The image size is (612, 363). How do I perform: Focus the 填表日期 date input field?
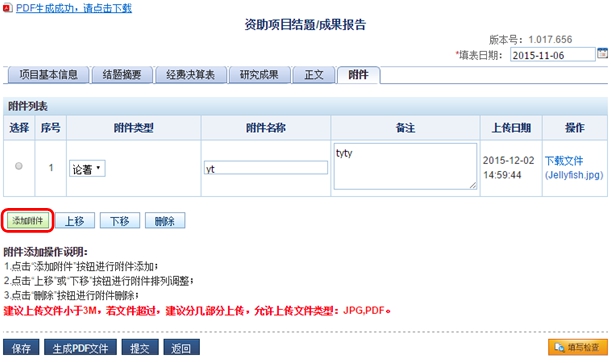[553, 55]
